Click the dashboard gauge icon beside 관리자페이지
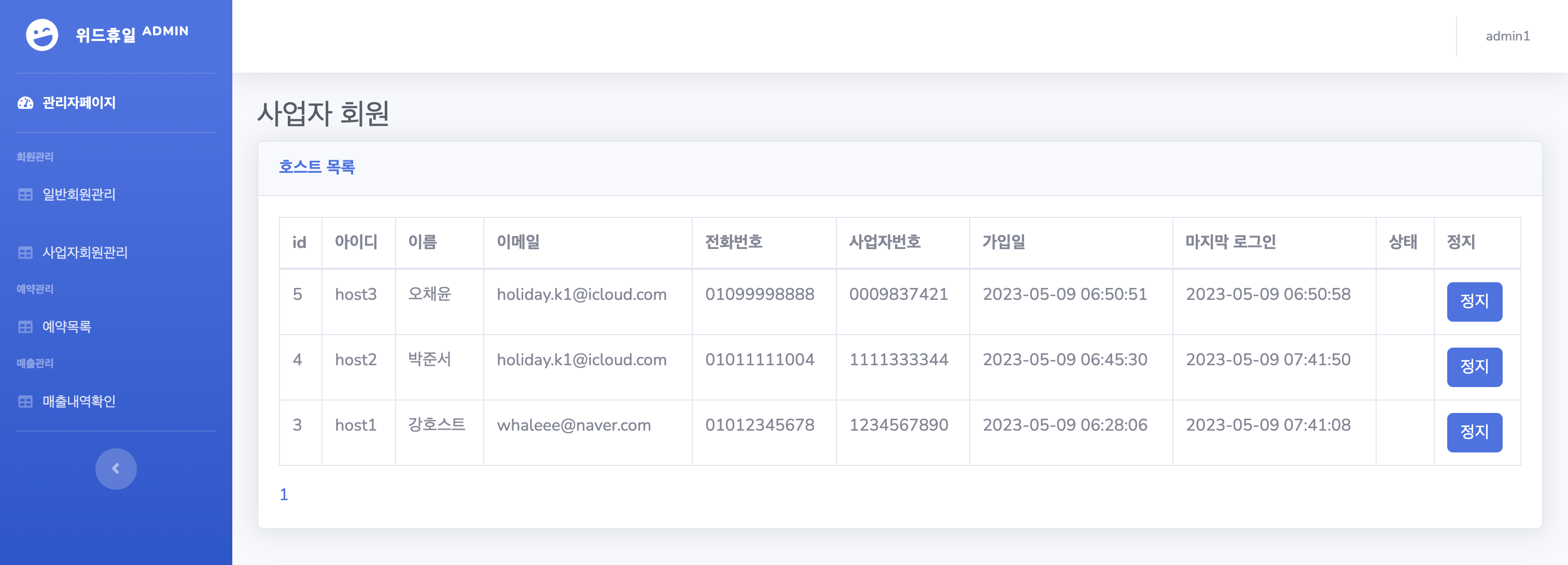The width and height of the screenshot is (1568, 565). pos(25,103)
